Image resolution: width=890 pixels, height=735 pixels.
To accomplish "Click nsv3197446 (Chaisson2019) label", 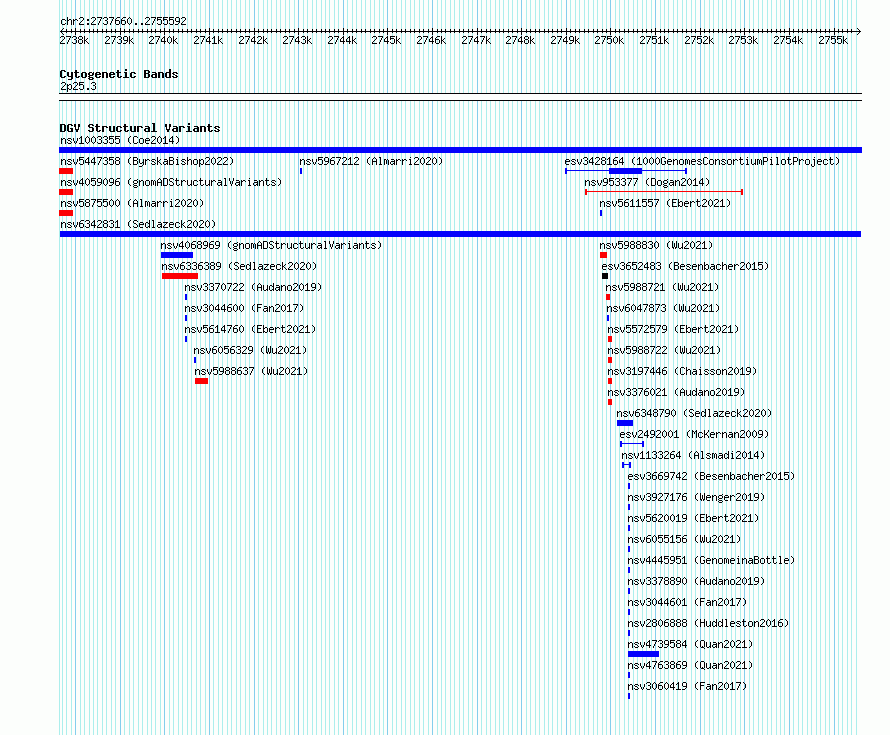I will (x=682, y=371).
